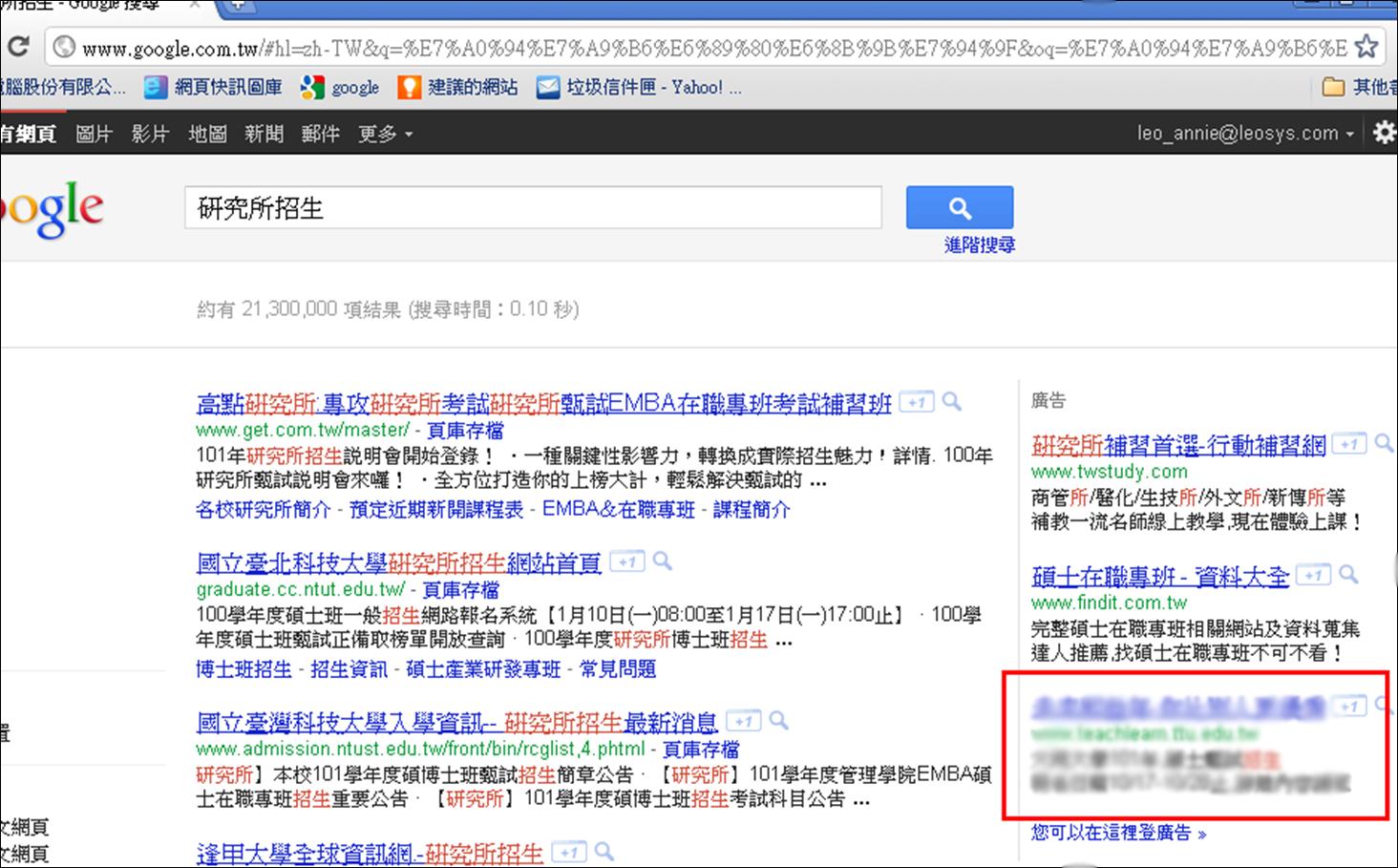The height and width of the screenshot is (868, 1398).
Task: Open the 高點研究所 result title link
Action: pos(543,404)
